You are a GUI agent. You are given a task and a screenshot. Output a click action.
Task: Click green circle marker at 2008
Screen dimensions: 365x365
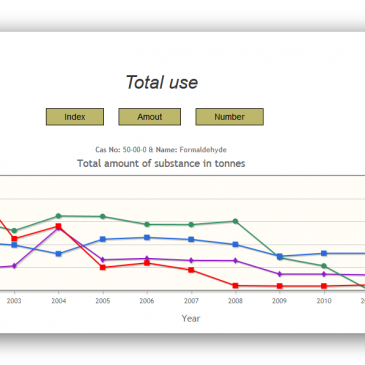click(235, 221)
